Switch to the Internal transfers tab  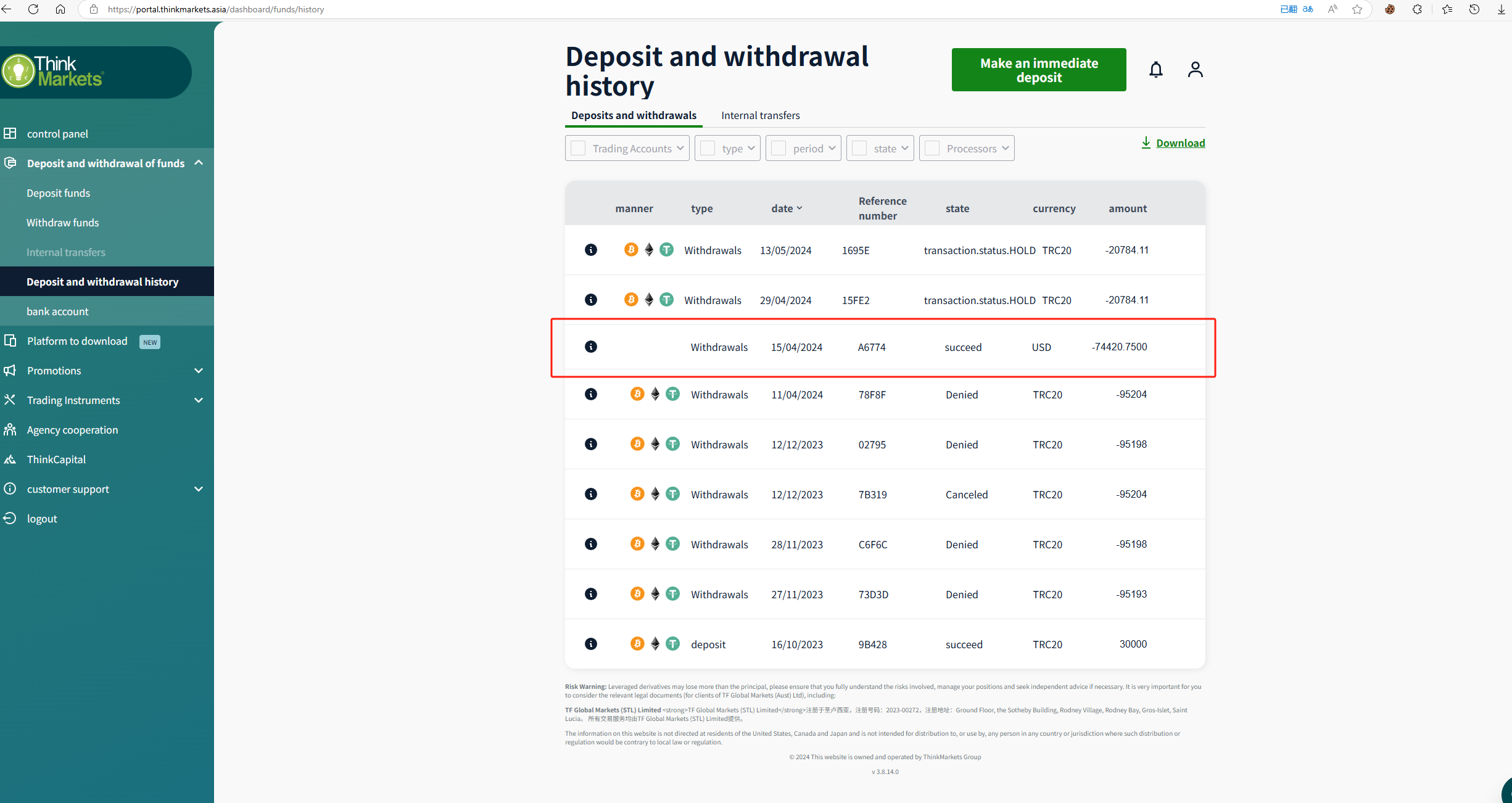[x=760, y=115]
